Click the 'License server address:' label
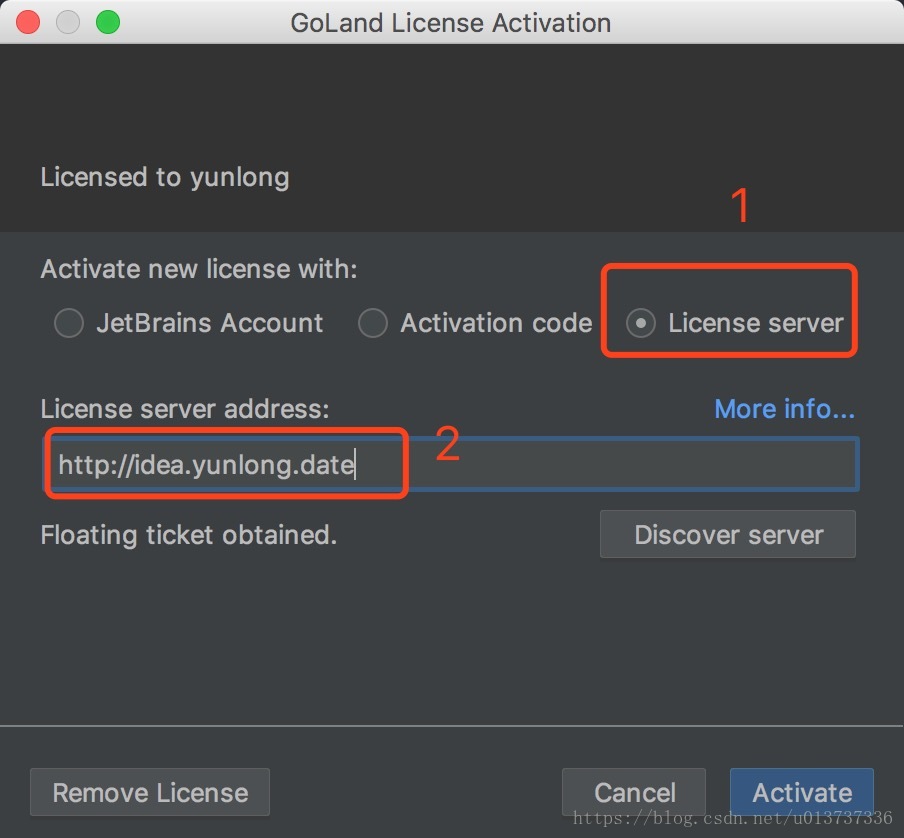The image size is (904, 838). coord(185,409)
